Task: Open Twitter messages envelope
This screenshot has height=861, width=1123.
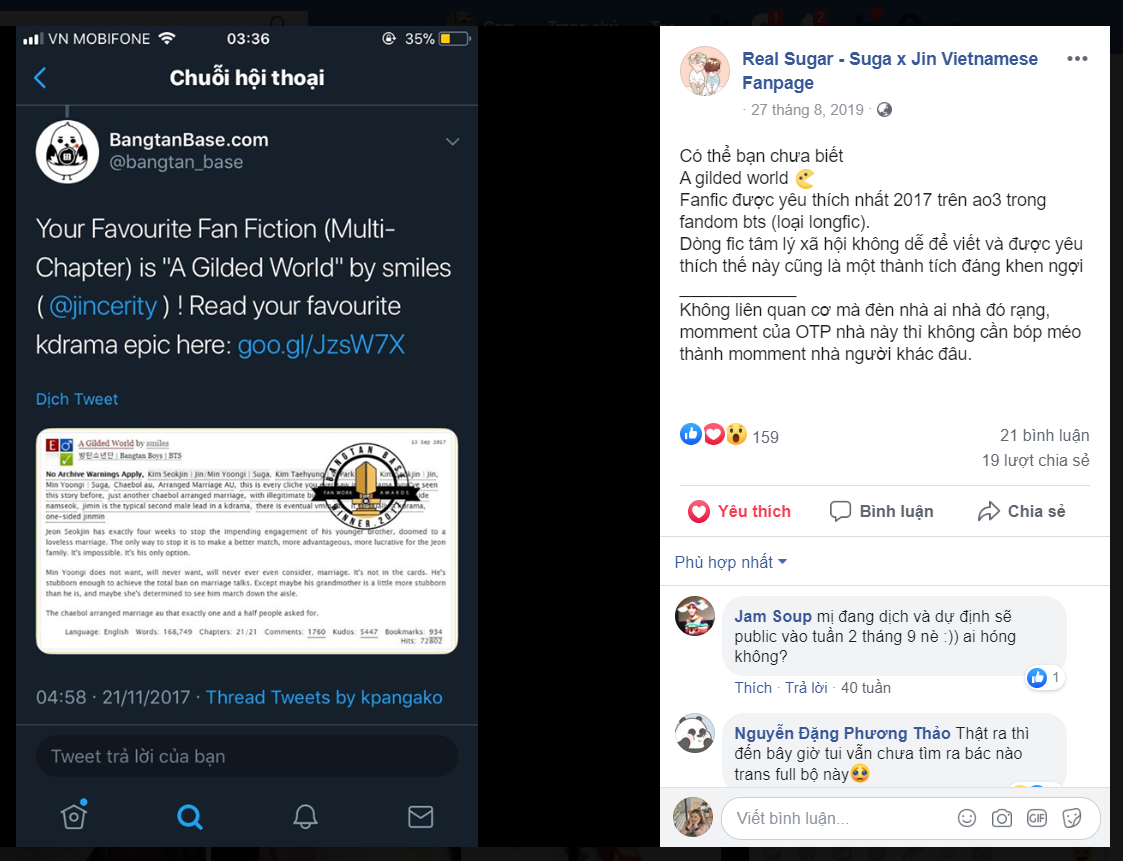Action: [420, 817]
